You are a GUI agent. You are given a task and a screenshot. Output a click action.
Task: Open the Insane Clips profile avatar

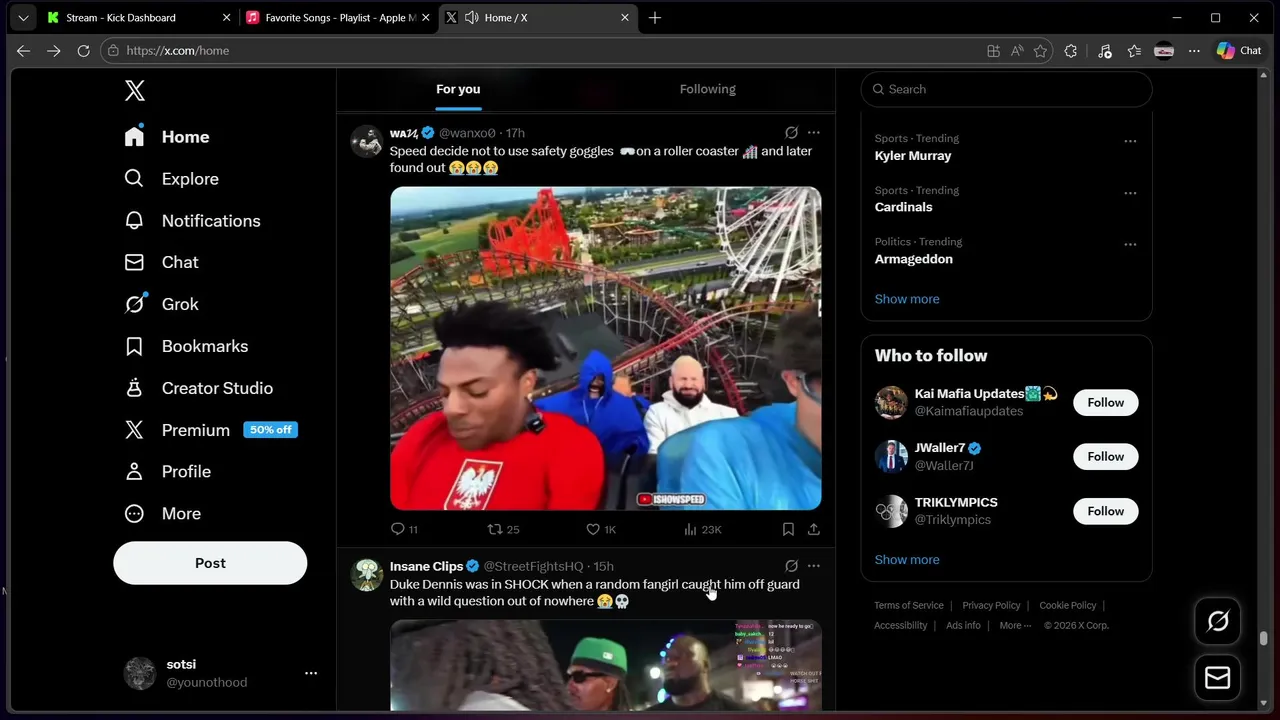click(x=367, y=575)
